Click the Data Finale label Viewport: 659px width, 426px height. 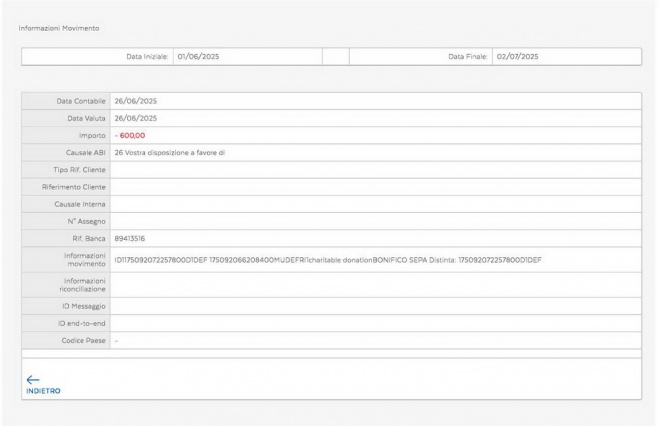coord(466,57)
